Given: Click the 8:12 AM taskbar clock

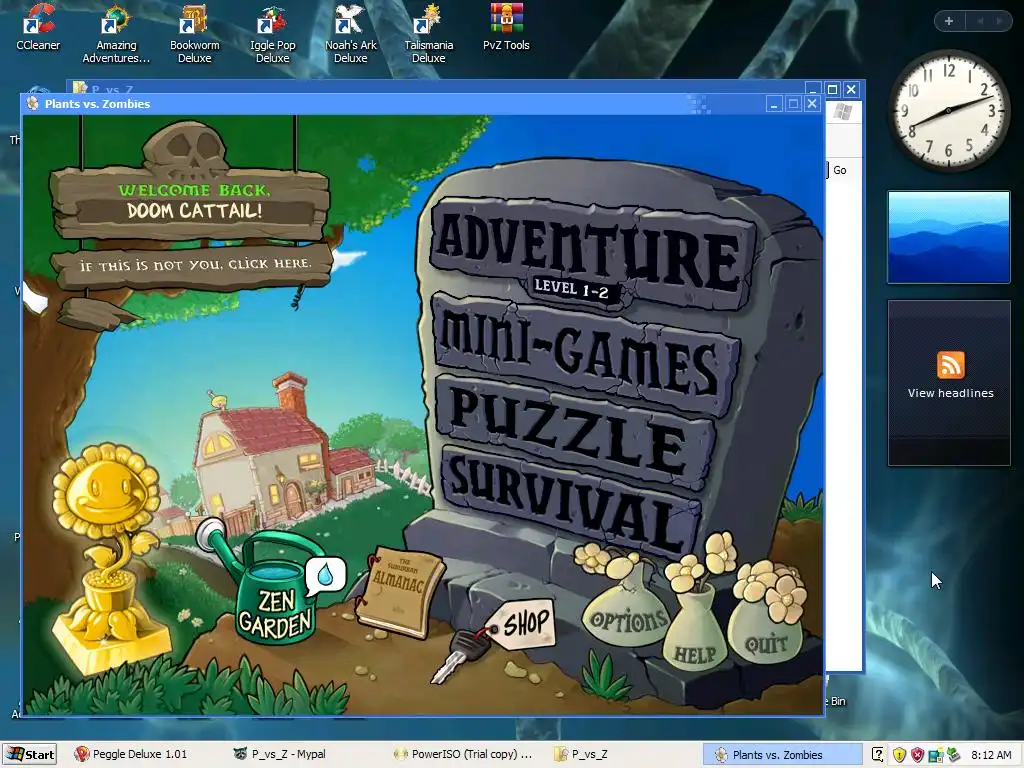Looking at the screenshot, I should 991,755.
